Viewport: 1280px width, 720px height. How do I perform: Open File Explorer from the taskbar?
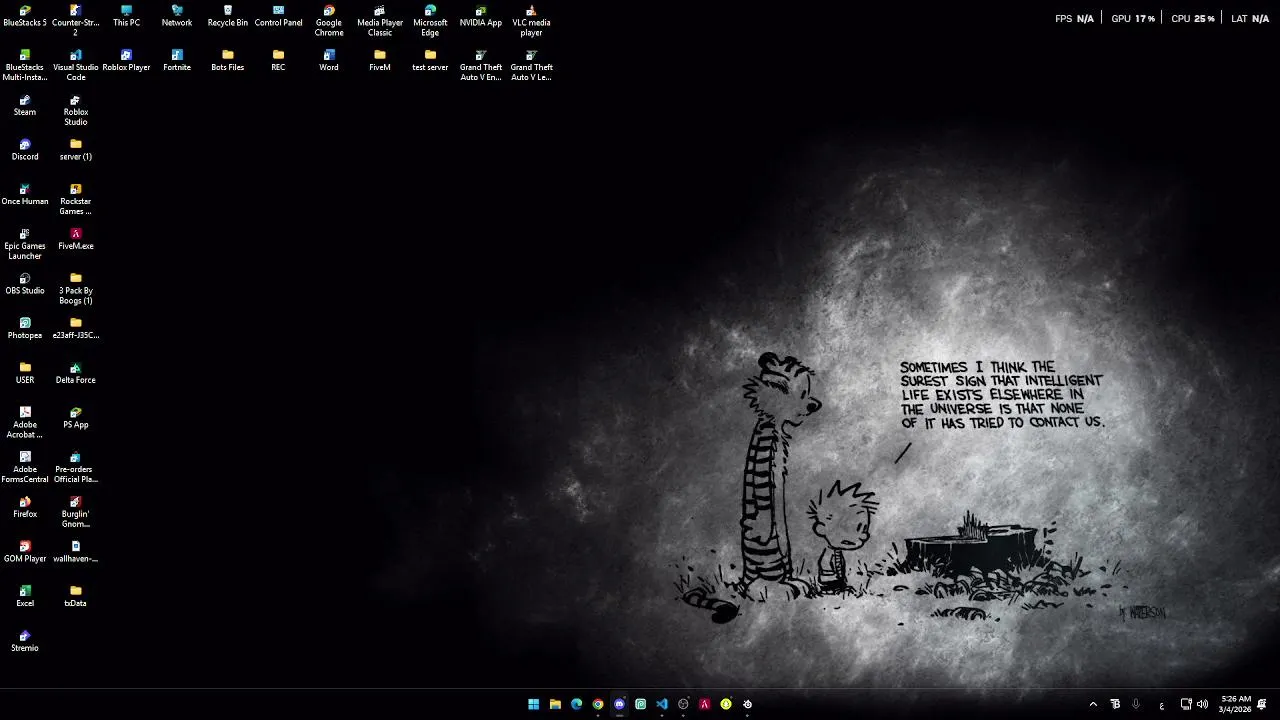click(x=555, y=704)
